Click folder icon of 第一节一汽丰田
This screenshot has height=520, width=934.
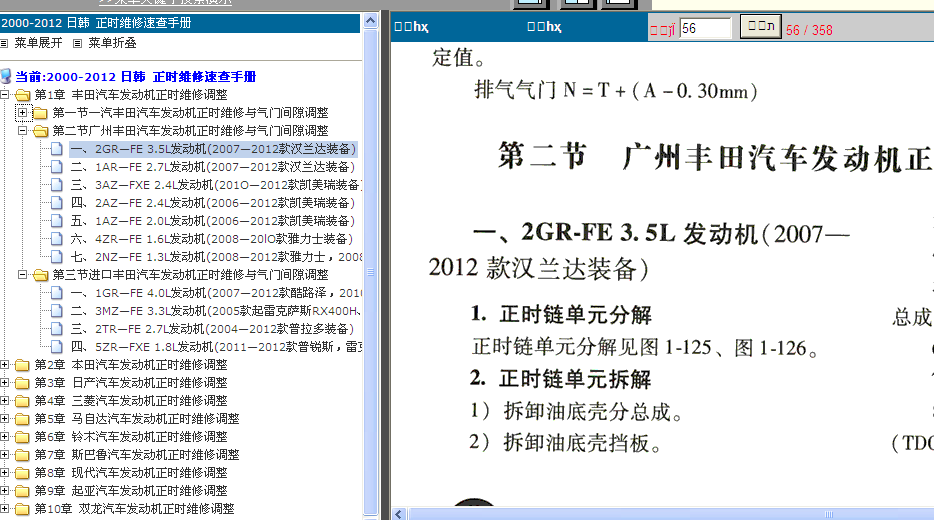41,113
